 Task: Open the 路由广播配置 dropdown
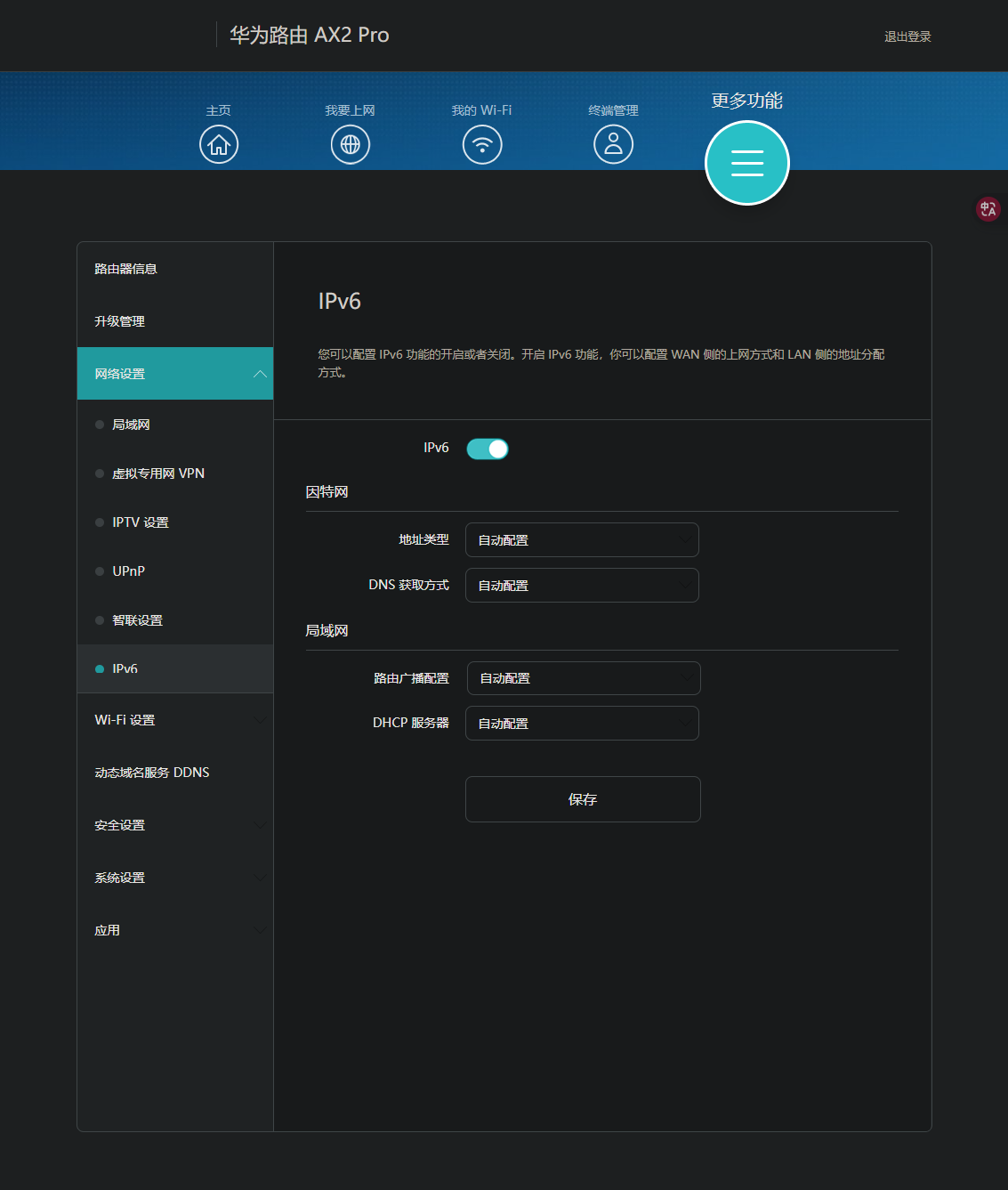pos(584,678)
